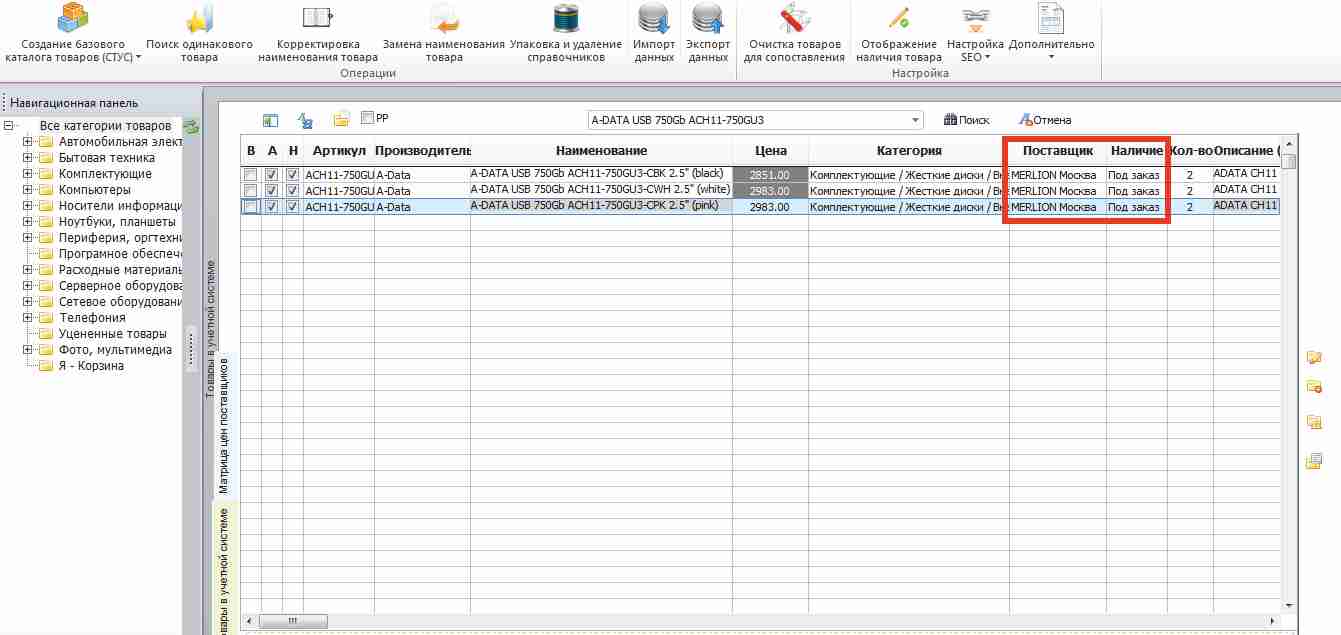Image resolution: width=1341 pixels, height=635 pixels.
Task: Click the price cell 2851.00
Action: coord(770,175)
